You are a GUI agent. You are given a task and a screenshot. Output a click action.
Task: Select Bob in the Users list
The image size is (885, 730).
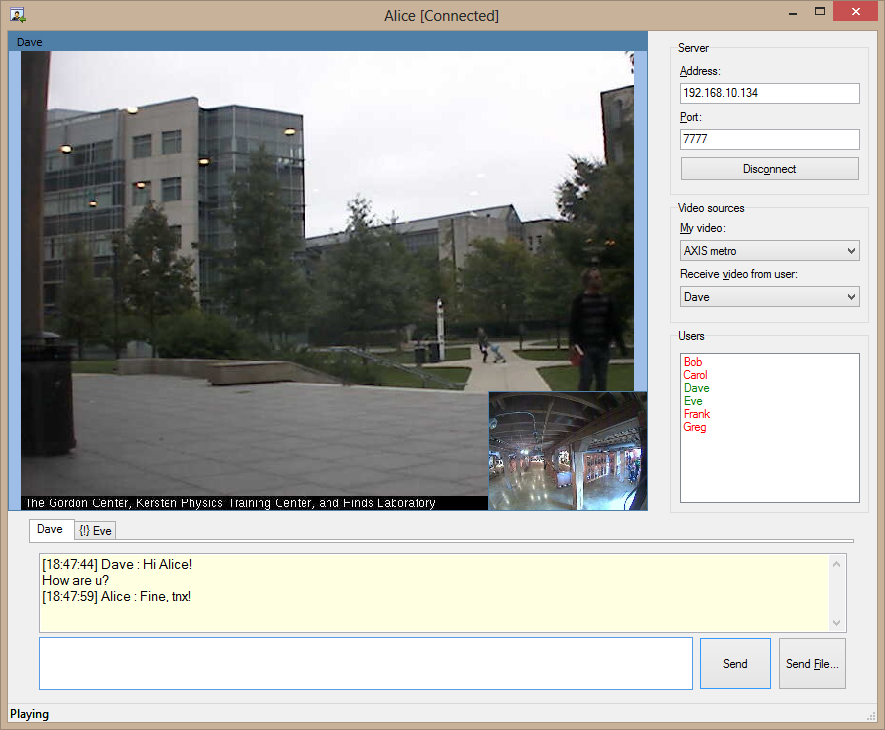pyautogui.click(x=692, y=362)
